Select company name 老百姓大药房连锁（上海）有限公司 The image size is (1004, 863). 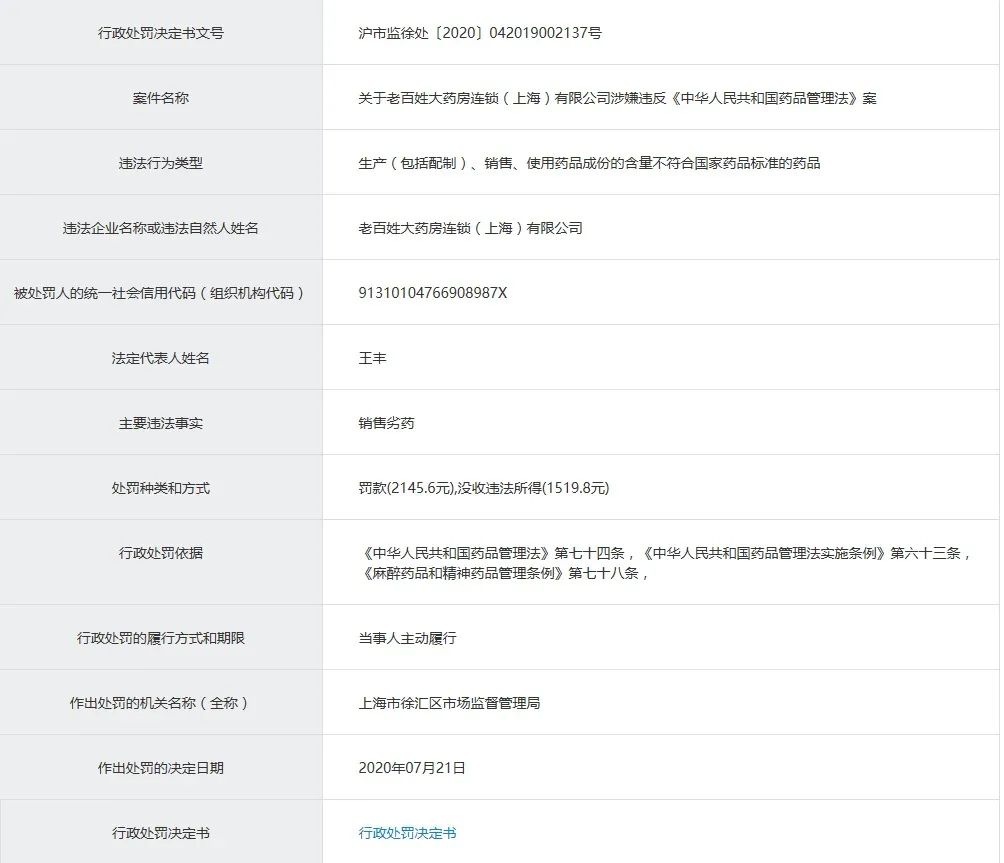tap(470, 227)
